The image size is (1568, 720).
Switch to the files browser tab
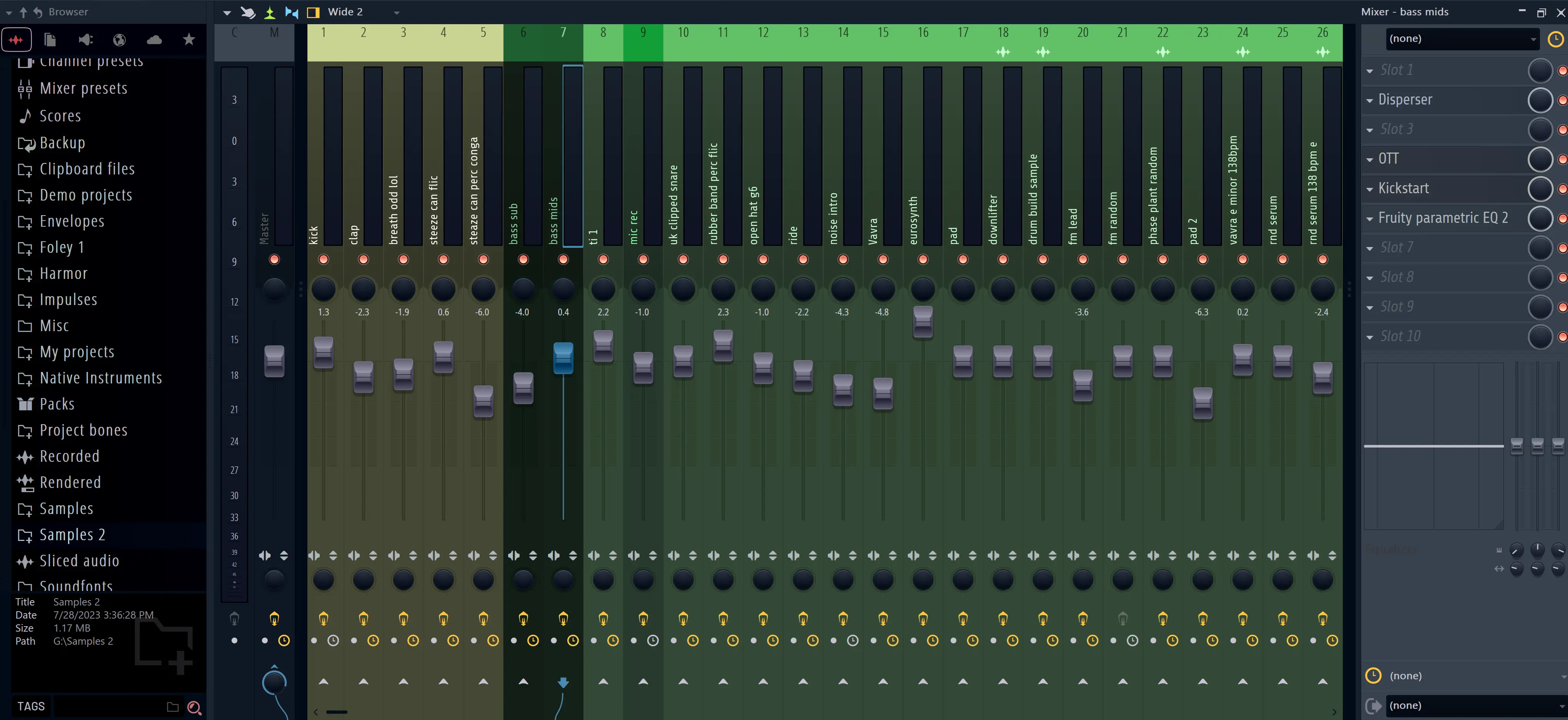(x=50, y=39)
